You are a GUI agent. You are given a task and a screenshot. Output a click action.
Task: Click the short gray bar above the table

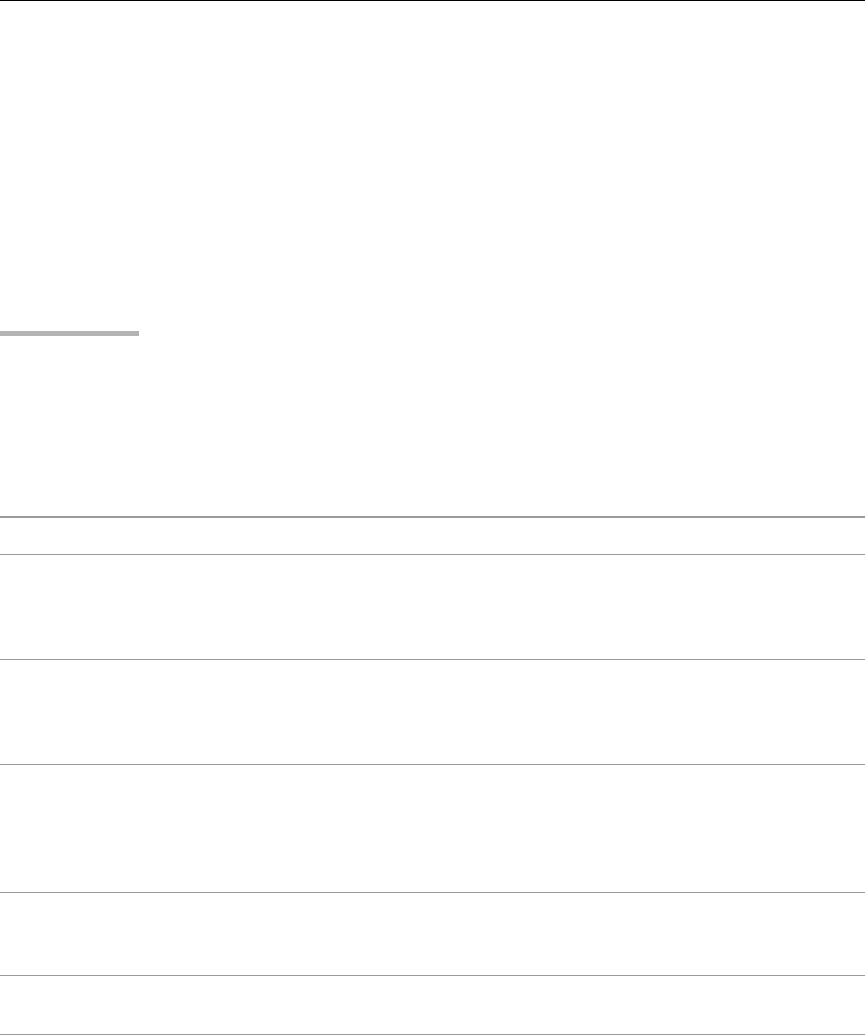(69, 333)
